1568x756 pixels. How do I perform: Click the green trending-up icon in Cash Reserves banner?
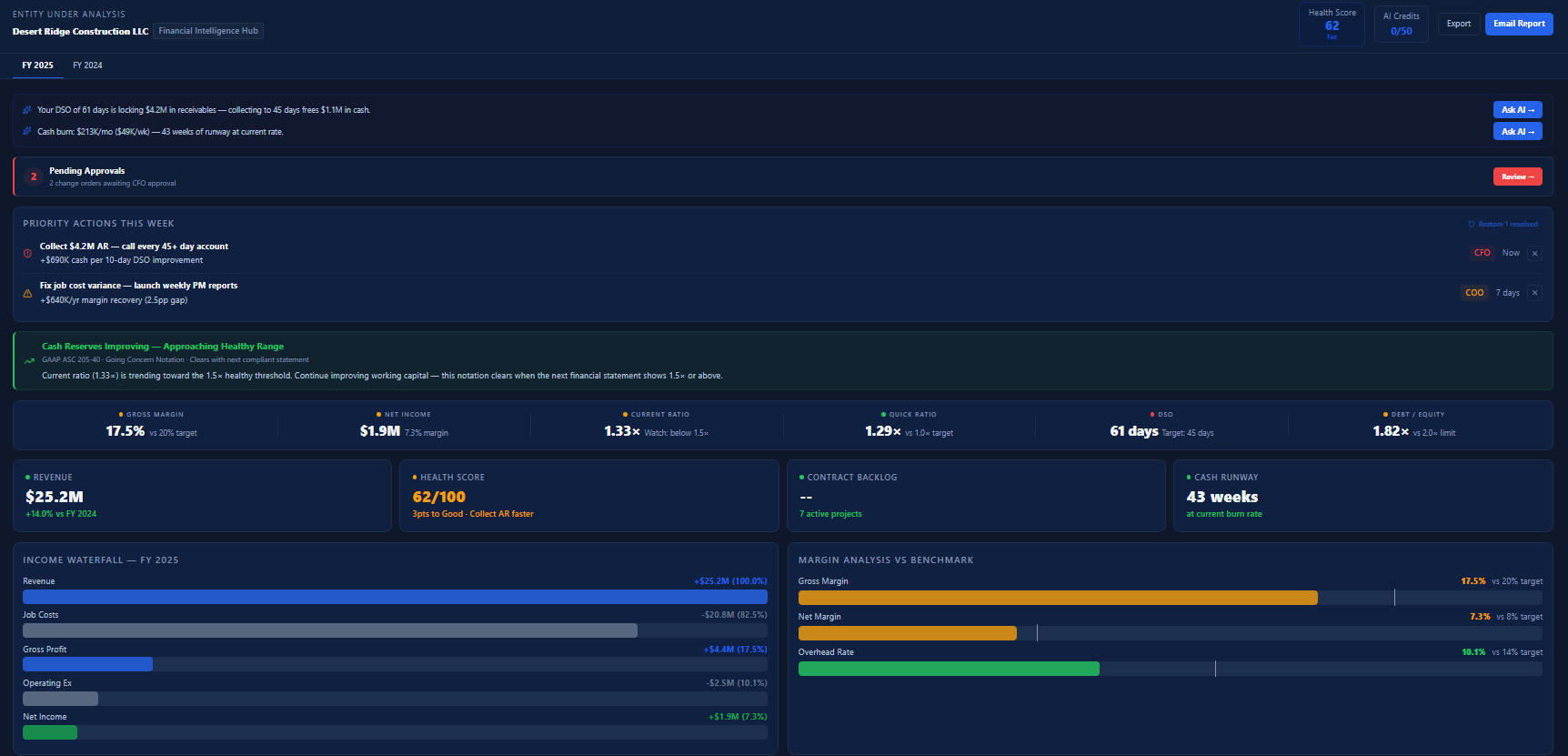29,361
